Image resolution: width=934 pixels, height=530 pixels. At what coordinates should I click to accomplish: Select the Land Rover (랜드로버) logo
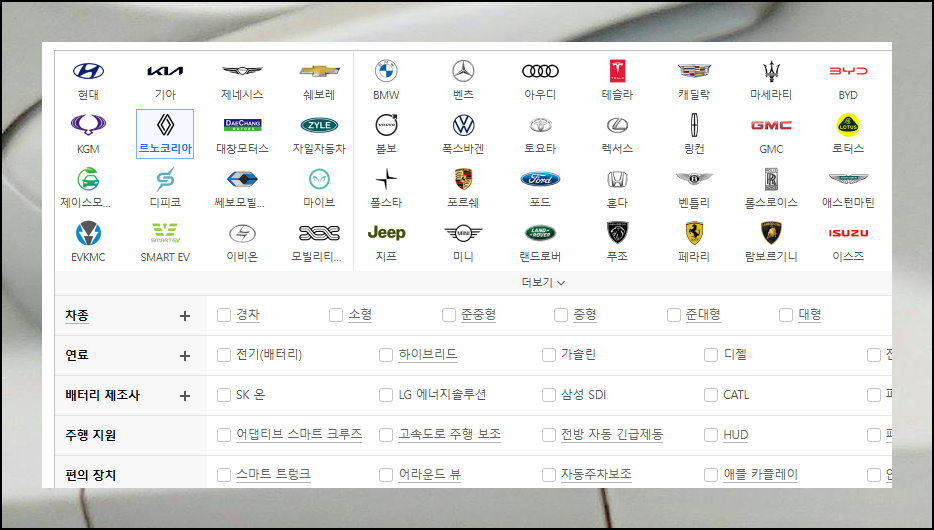click(x=540, y=232)
